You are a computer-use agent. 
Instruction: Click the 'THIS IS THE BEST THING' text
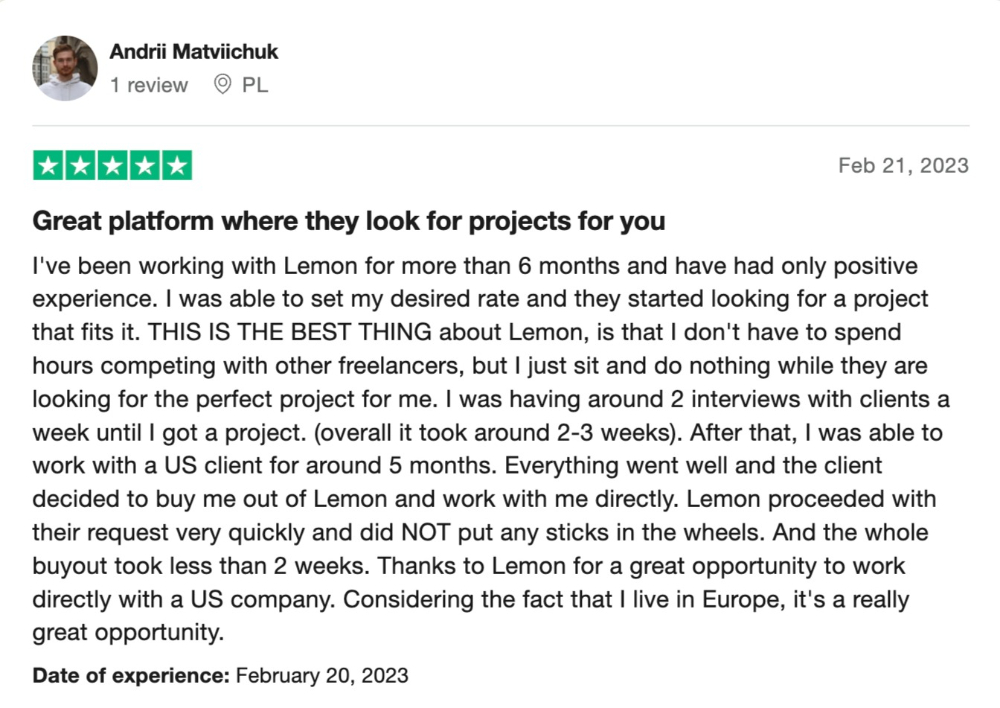point(290,332)
